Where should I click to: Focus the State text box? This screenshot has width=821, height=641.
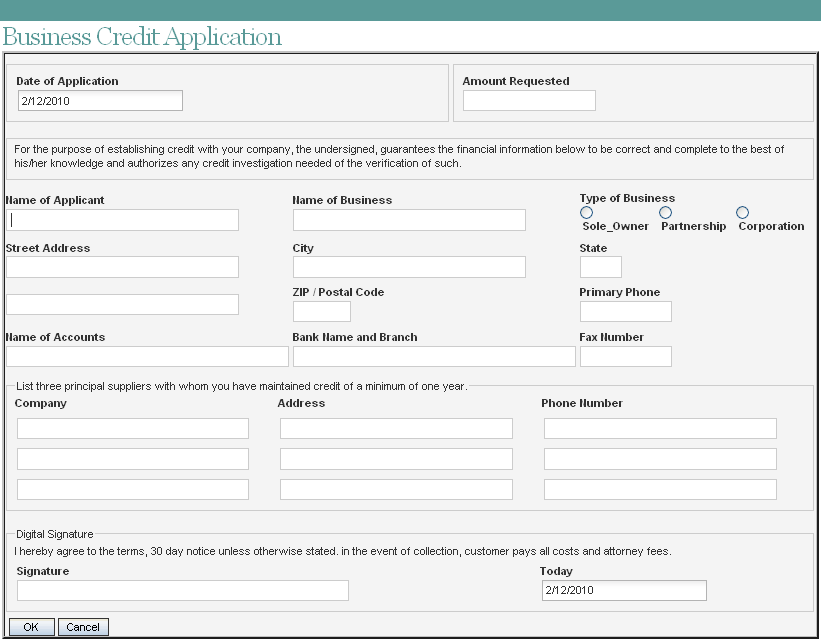click(601, 267)
